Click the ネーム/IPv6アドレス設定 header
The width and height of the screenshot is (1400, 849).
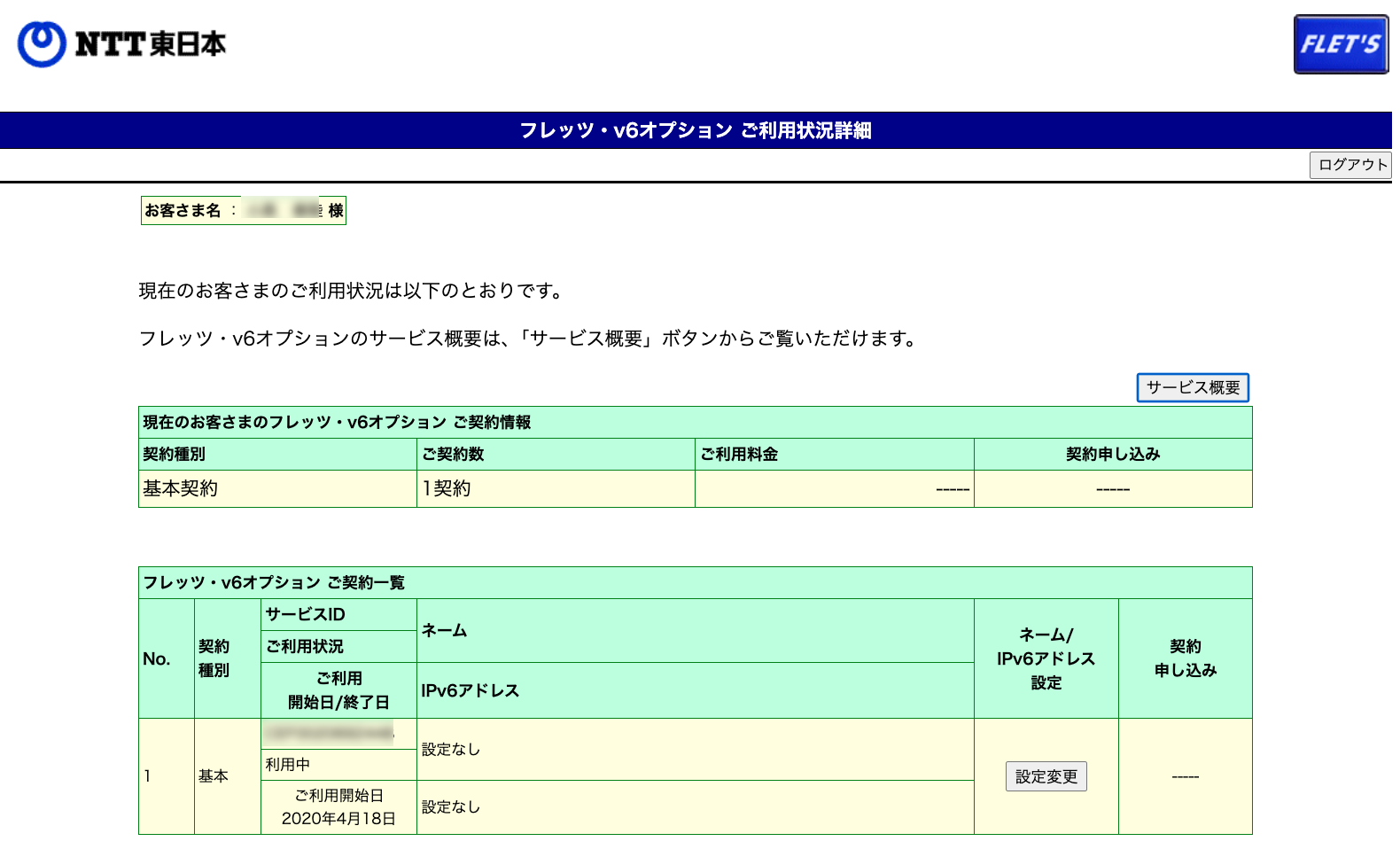point(1046,658)
